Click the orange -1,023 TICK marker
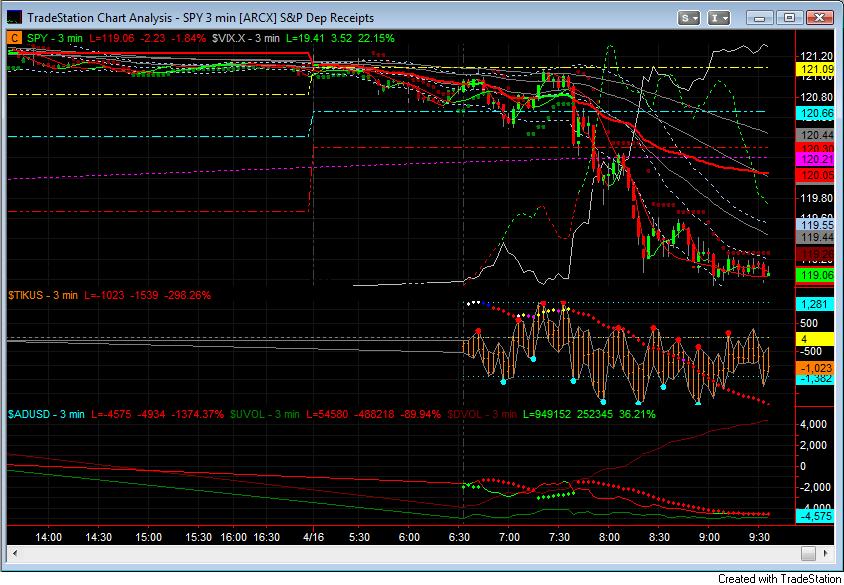 pos(814,368)
